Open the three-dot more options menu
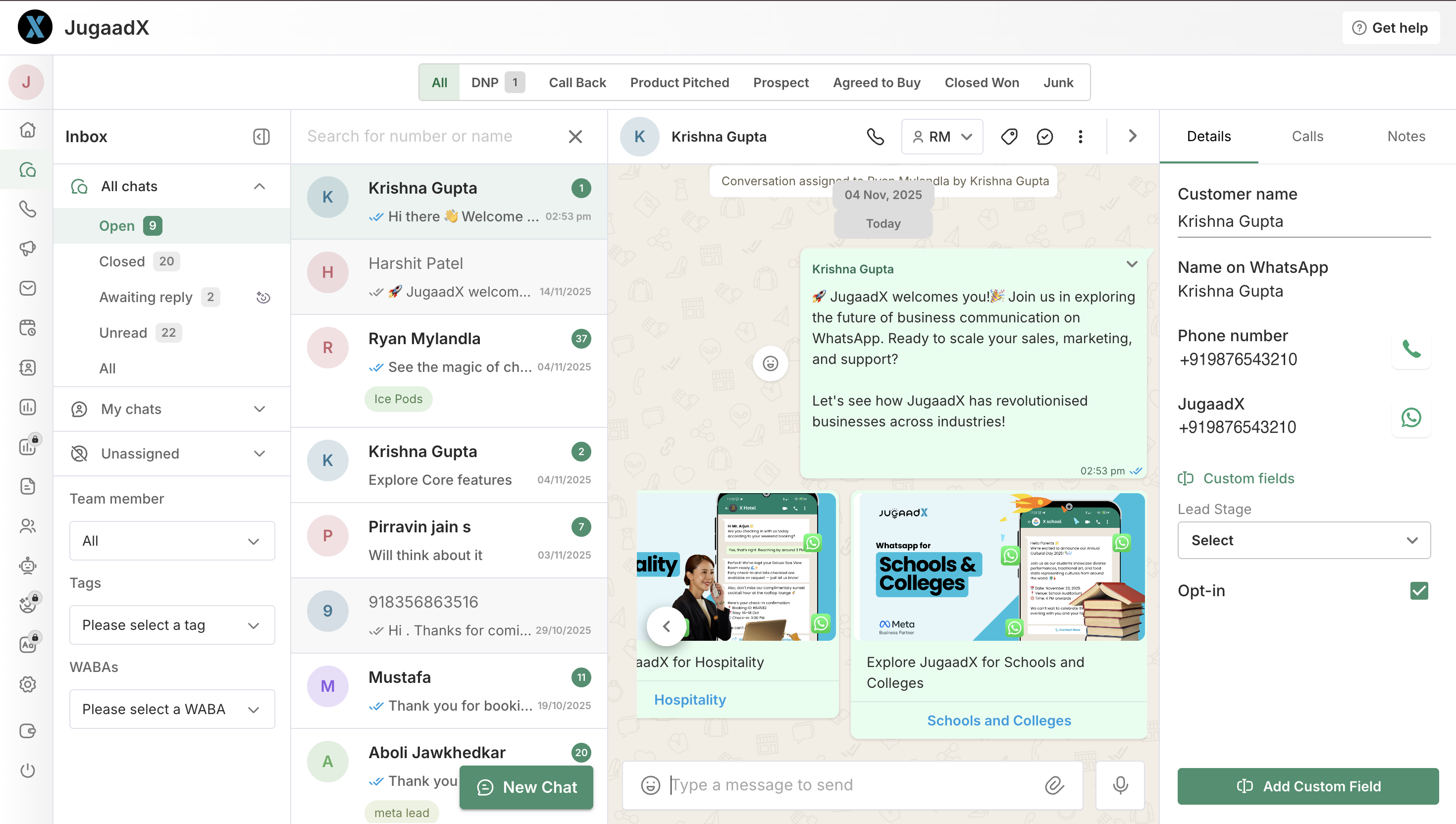The height and width of the screenshot is (824, 1456). point(1080,136)
